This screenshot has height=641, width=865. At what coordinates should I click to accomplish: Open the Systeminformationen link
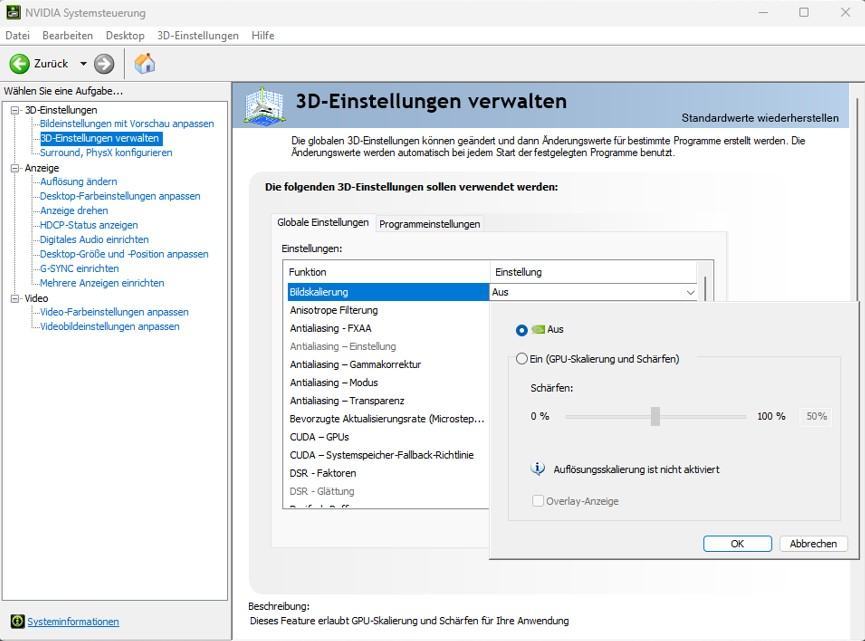73,622
